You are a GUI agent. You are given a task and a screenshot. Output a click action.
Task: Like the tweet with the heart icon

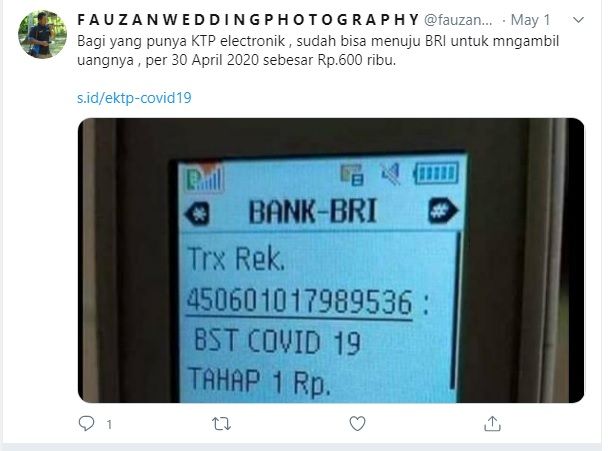coord(357,423)
